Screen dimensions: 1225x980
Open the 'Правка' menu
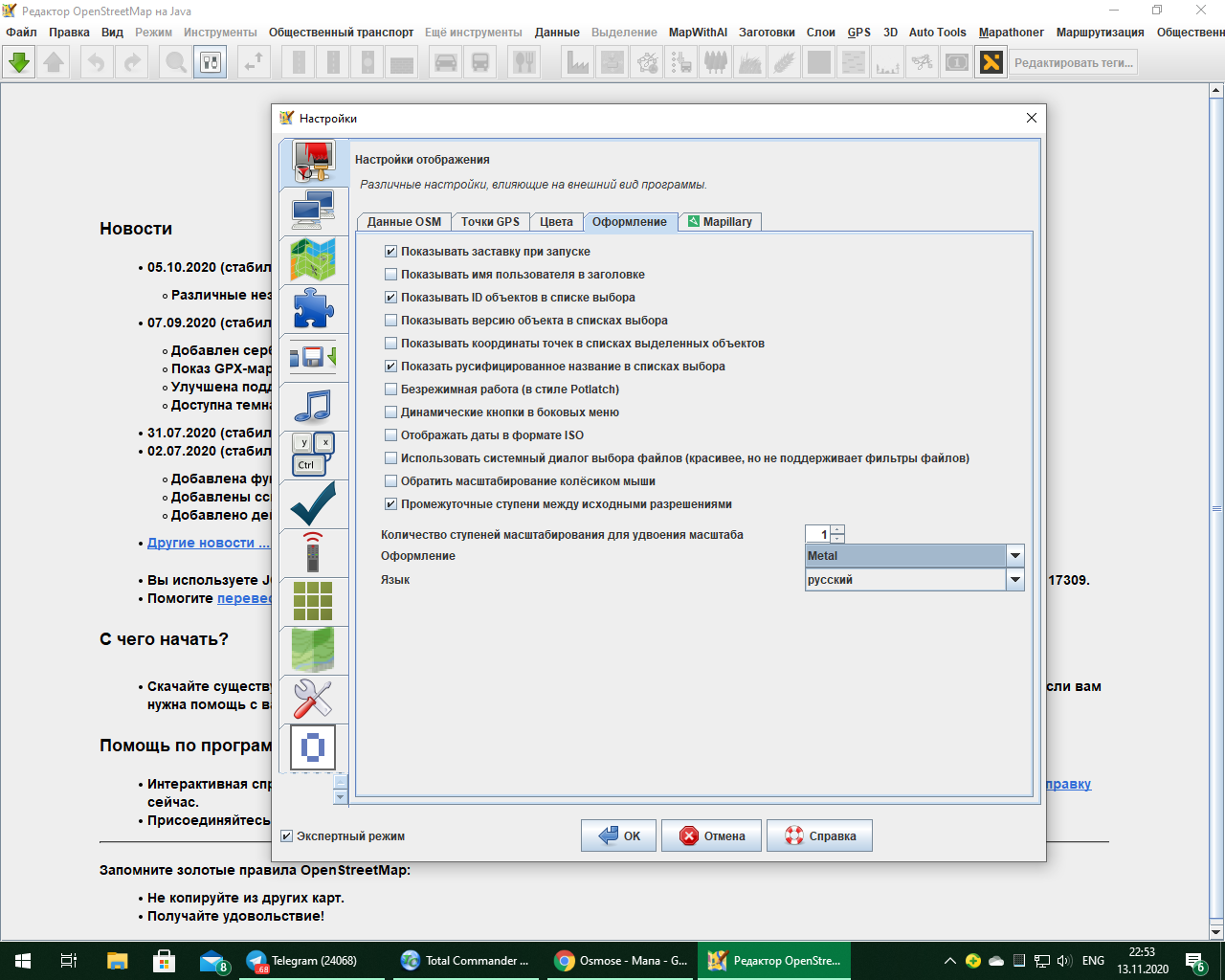click(x=69, y=33)
